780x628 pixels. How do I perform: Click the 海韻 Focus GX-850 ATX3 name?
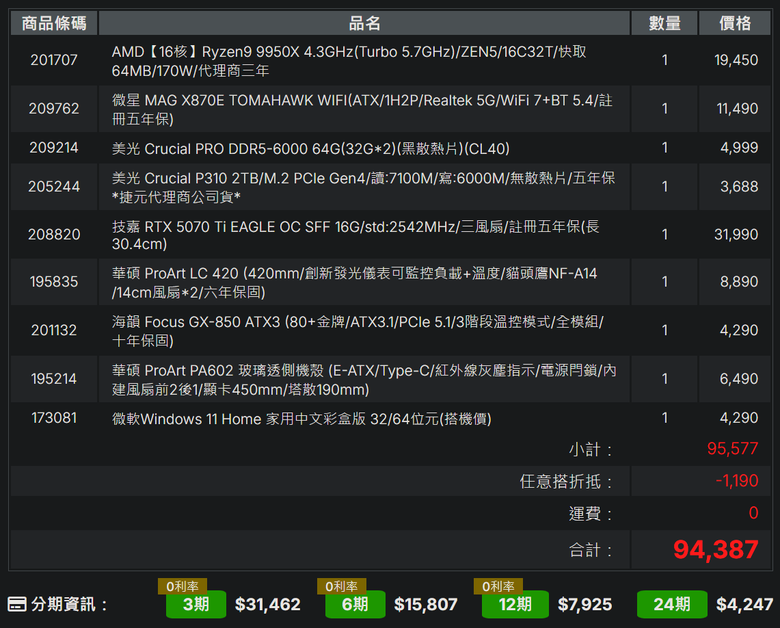[x=358, y=331]
